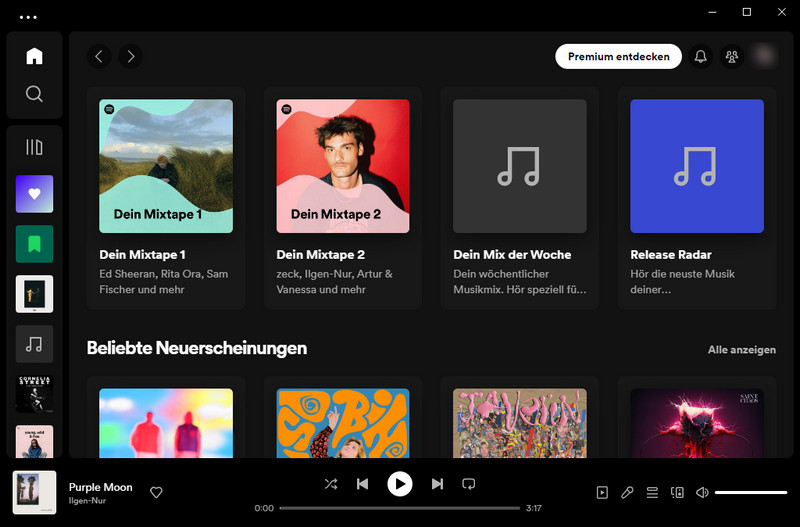The image size is (800, 527).
Task: Open the play queue icon
Action: (652, 492)
